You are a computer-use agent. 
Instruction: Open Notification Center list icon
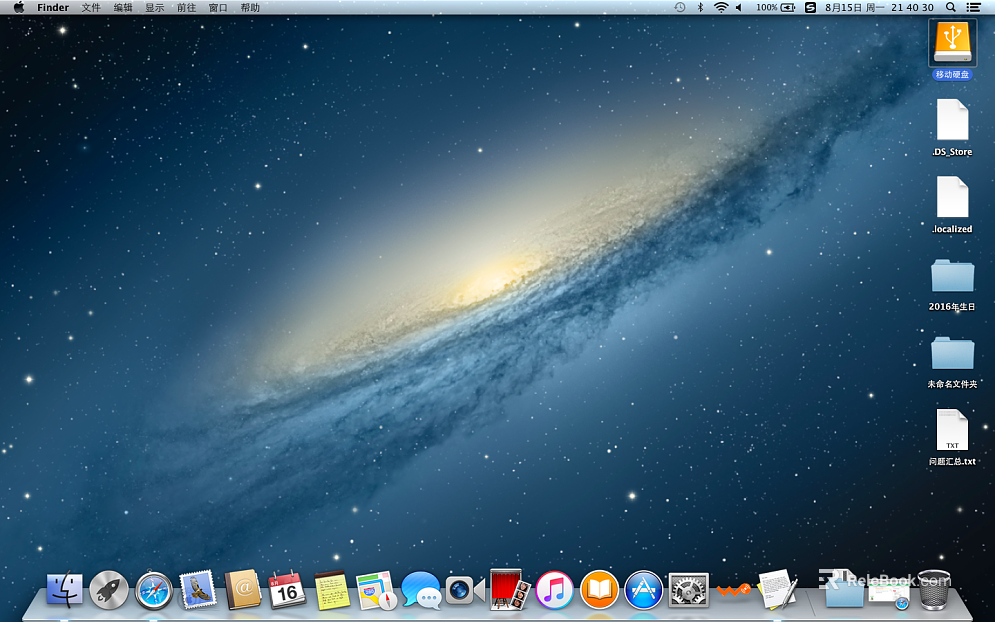[973, 8]
